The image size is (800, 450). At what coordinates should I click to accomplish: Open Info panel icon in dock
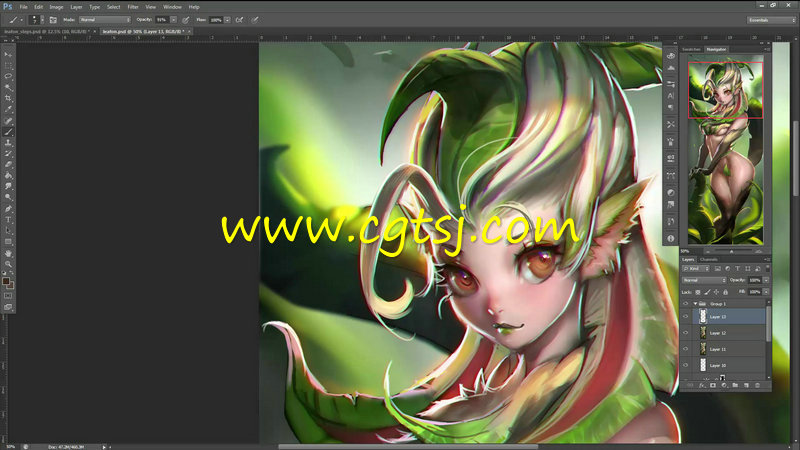point(671,238)
